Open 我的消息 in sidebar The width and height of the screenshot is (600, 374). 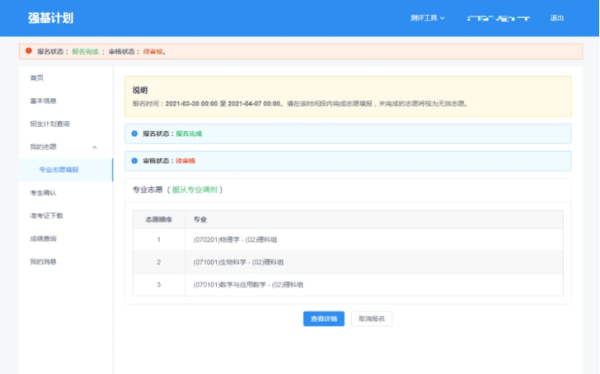coord(43,261)
